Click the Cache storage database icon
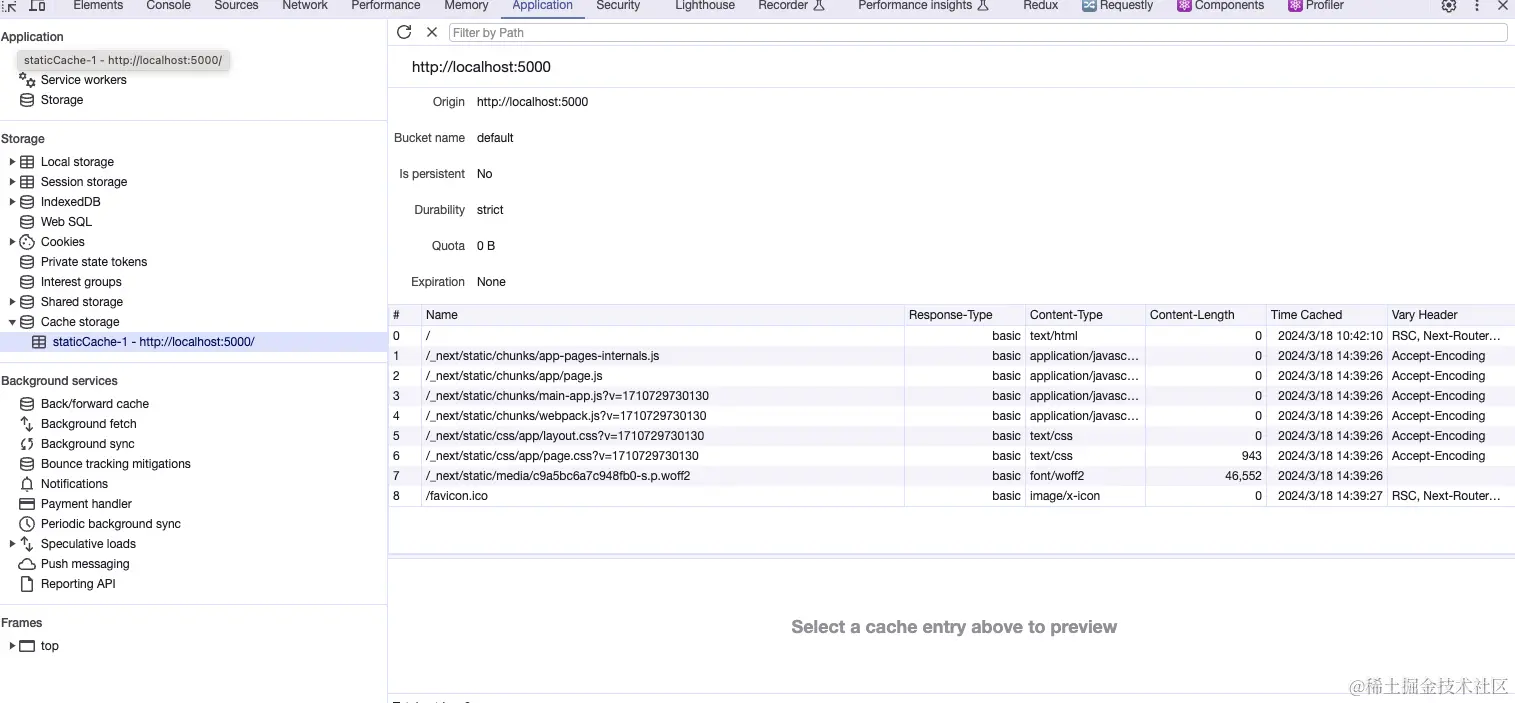The height and width of the screenshot is (703, 1515). coord(27,322)
